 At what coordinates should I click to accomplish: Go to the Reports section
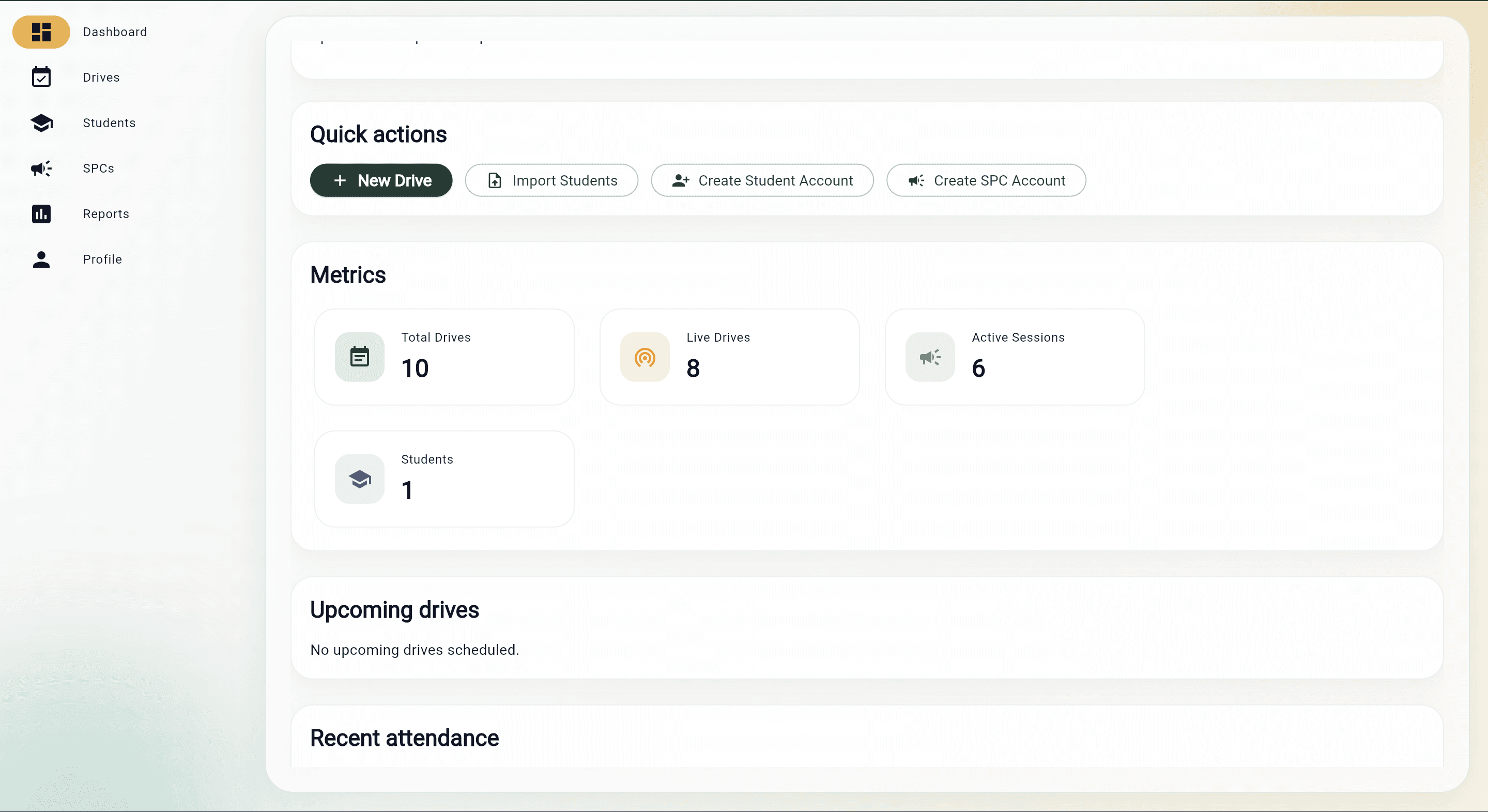(x=106, y=213)
